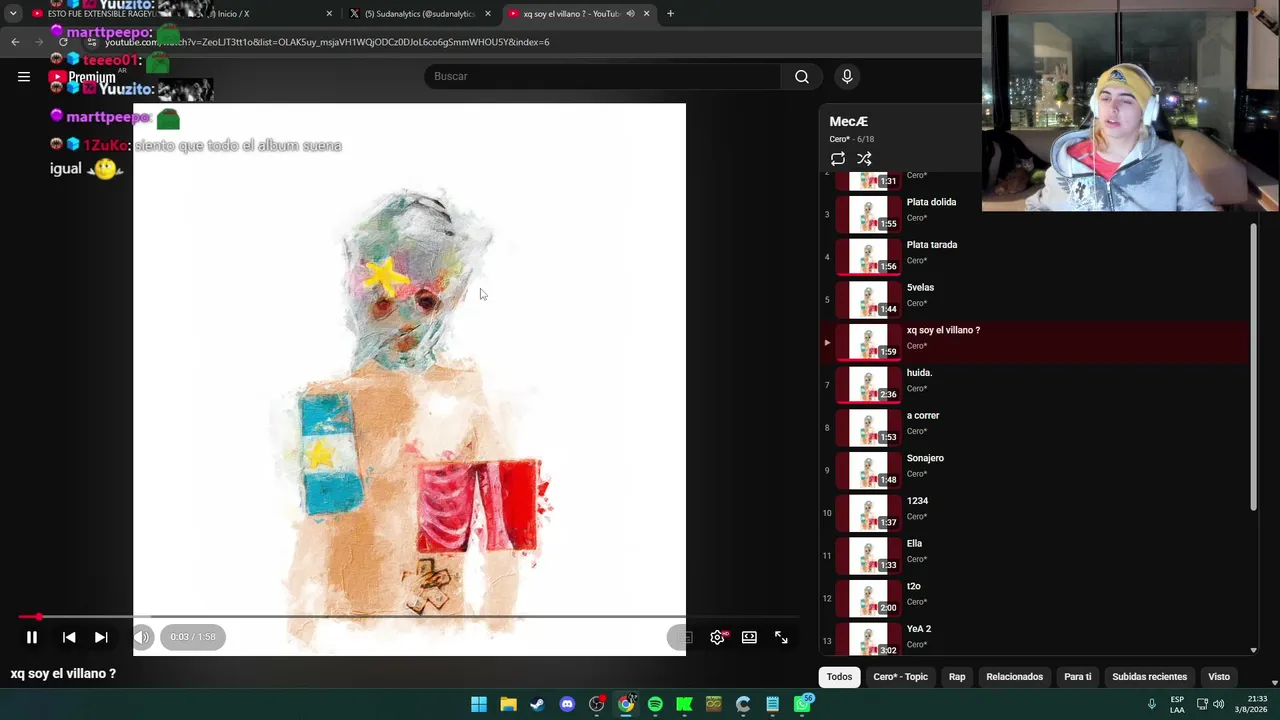Open the YouTube guide hamburger menu
The height and width of the screenshot is (720, 1280).
click(24, 76)
